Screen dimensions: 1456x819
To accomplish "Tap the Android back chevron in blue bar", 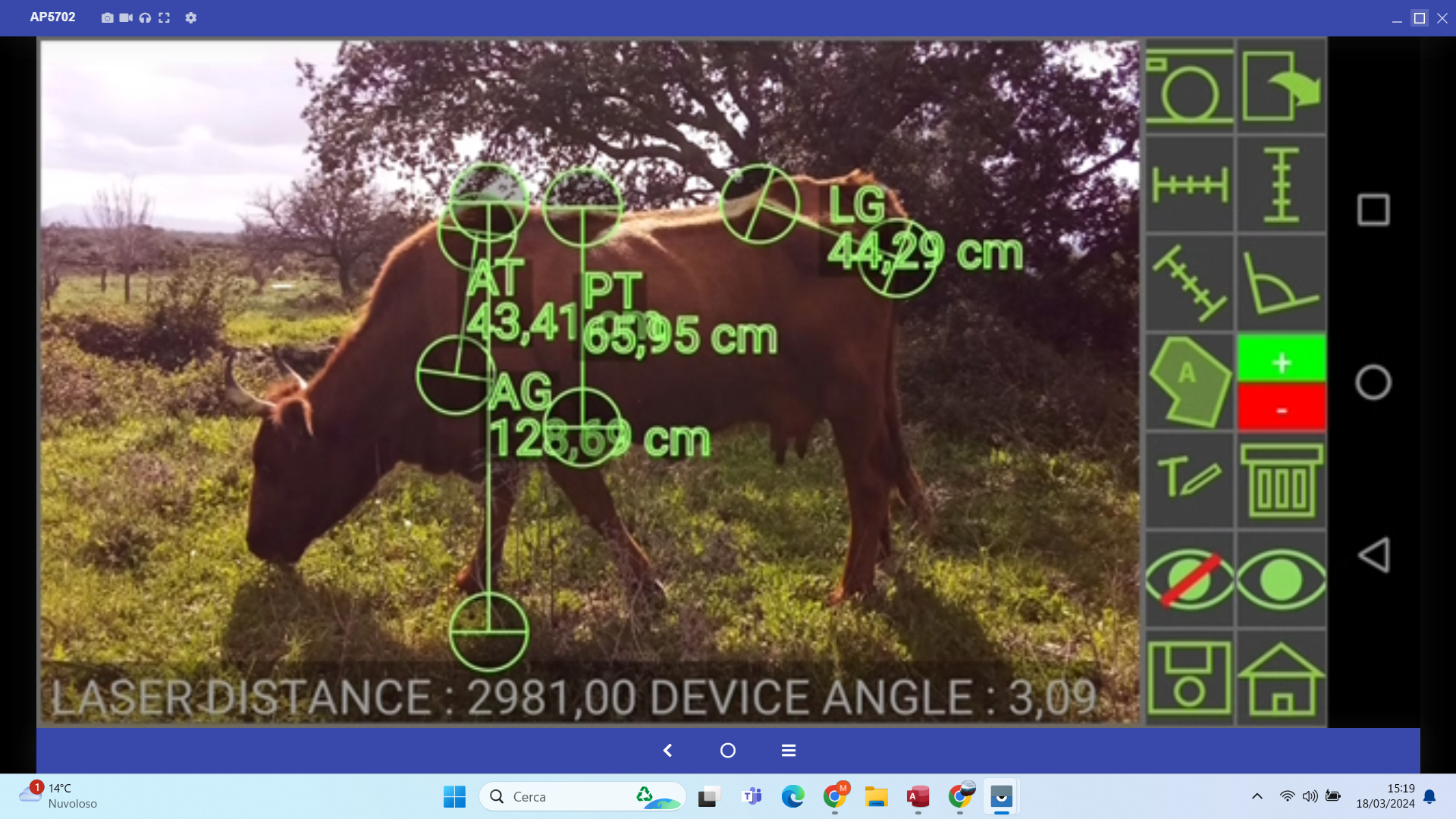I will coord(667,750).
